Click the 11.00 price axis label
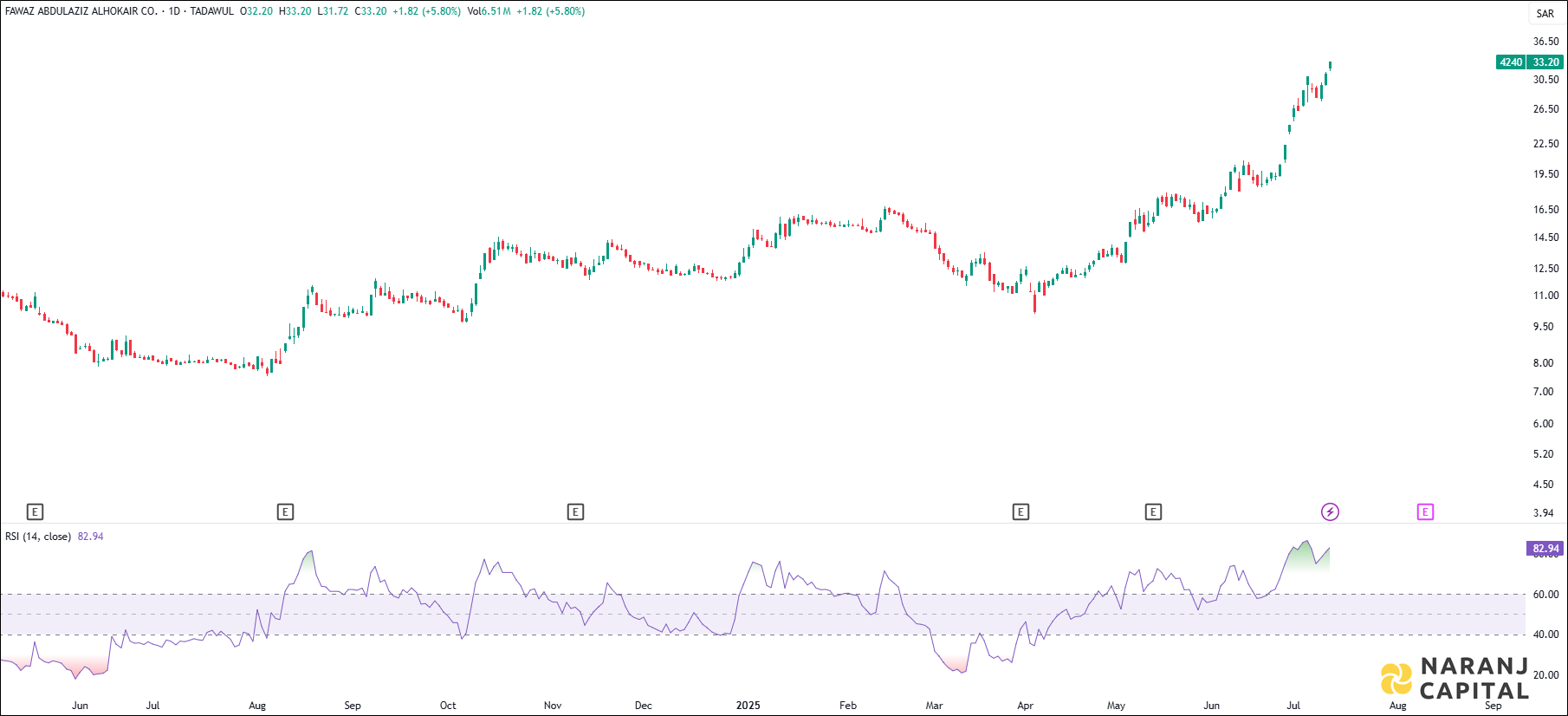 [x=1545, y=296]
